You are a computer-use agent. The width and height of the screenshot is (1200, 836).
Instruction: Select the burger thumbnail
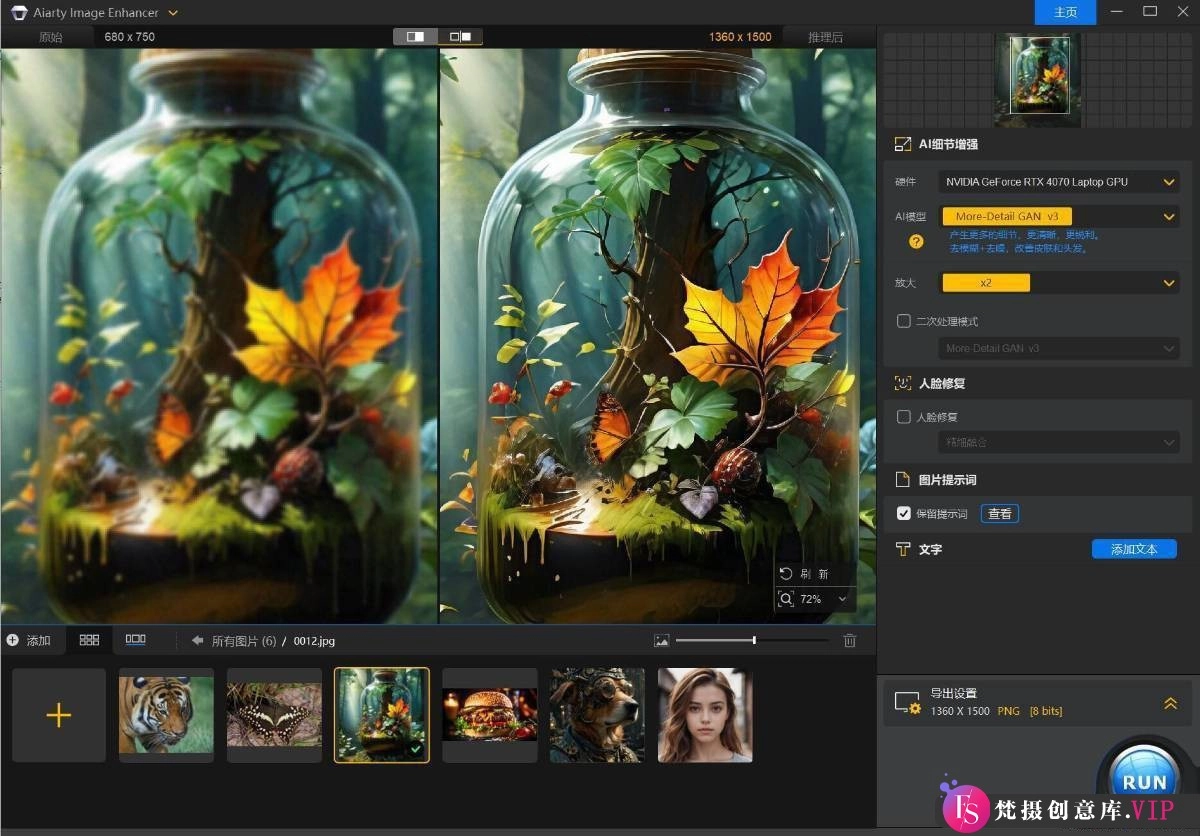pos(490,715)
